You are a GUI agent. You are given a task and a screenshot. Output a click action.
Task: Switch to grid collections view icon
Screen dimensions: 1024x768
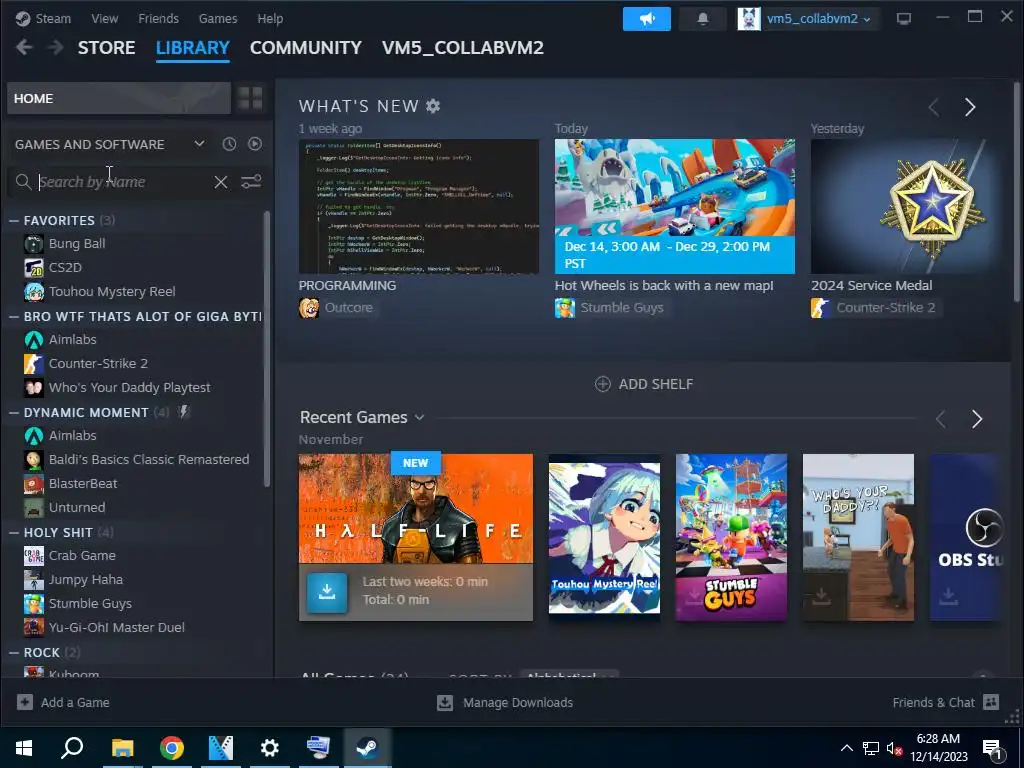pos(250,99)
